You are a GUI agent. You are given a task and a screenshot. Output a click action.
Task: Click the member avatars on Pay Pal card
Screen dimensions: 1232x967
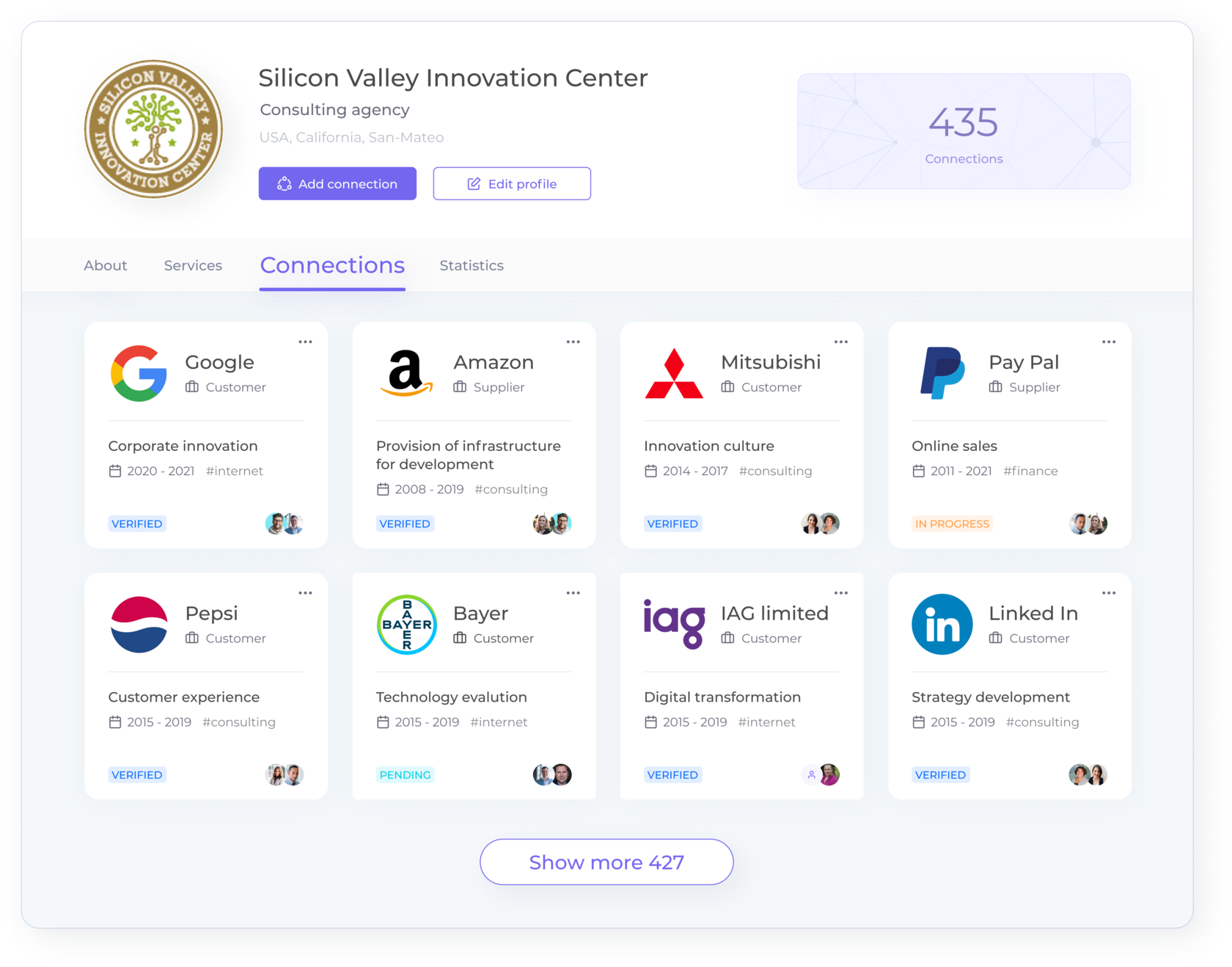click(x=1088, y=523)
